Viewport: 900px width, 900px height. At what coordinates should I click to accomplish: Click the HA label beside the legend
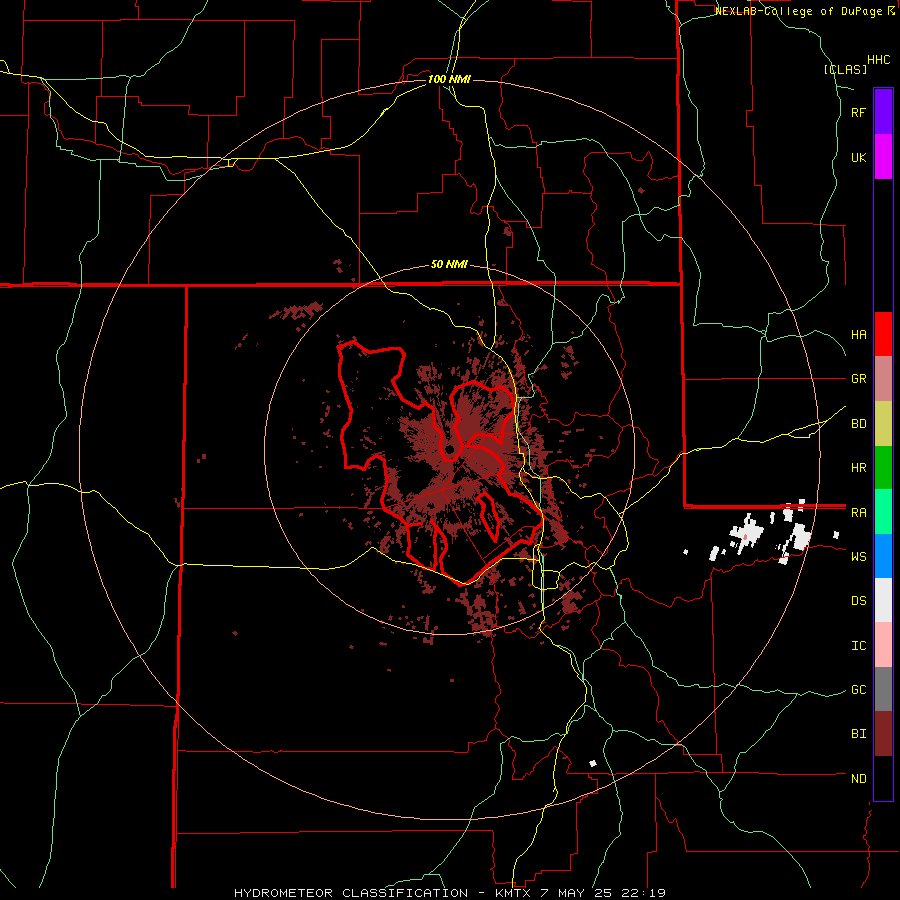click(x=858, y=335)
